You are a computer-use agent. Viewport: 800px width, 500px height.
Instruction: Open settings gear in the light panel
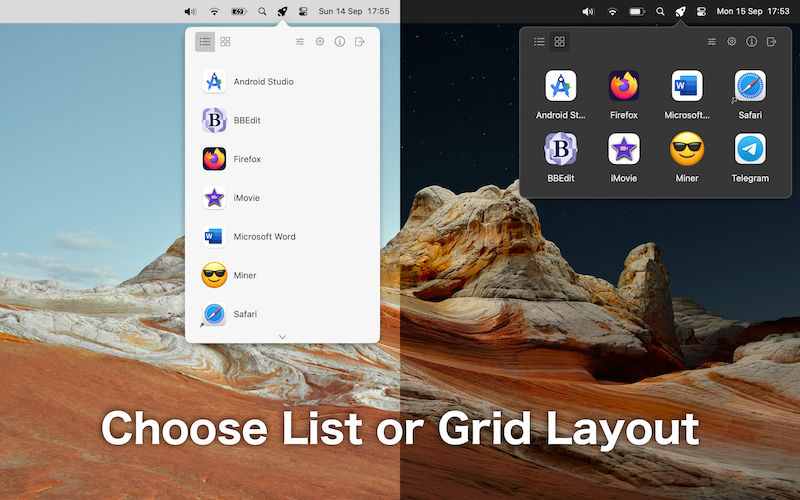[320, 42]
